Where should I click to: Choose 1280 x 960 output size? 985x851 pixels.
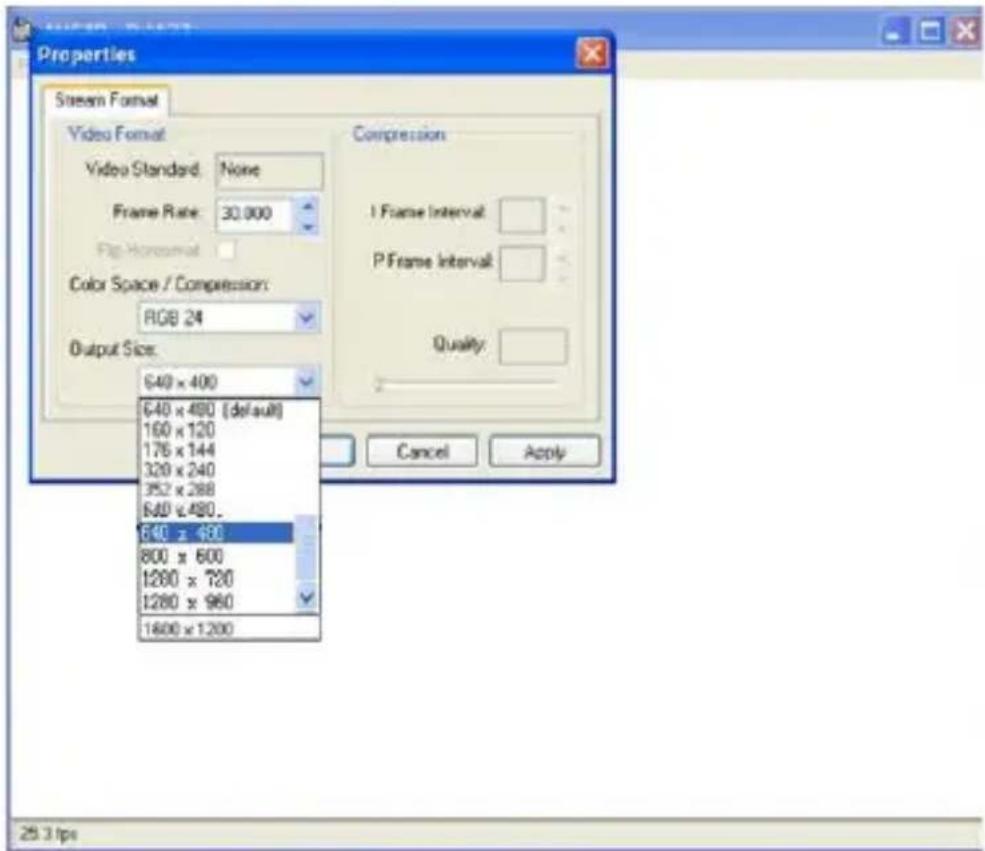[x=215, y=602]
